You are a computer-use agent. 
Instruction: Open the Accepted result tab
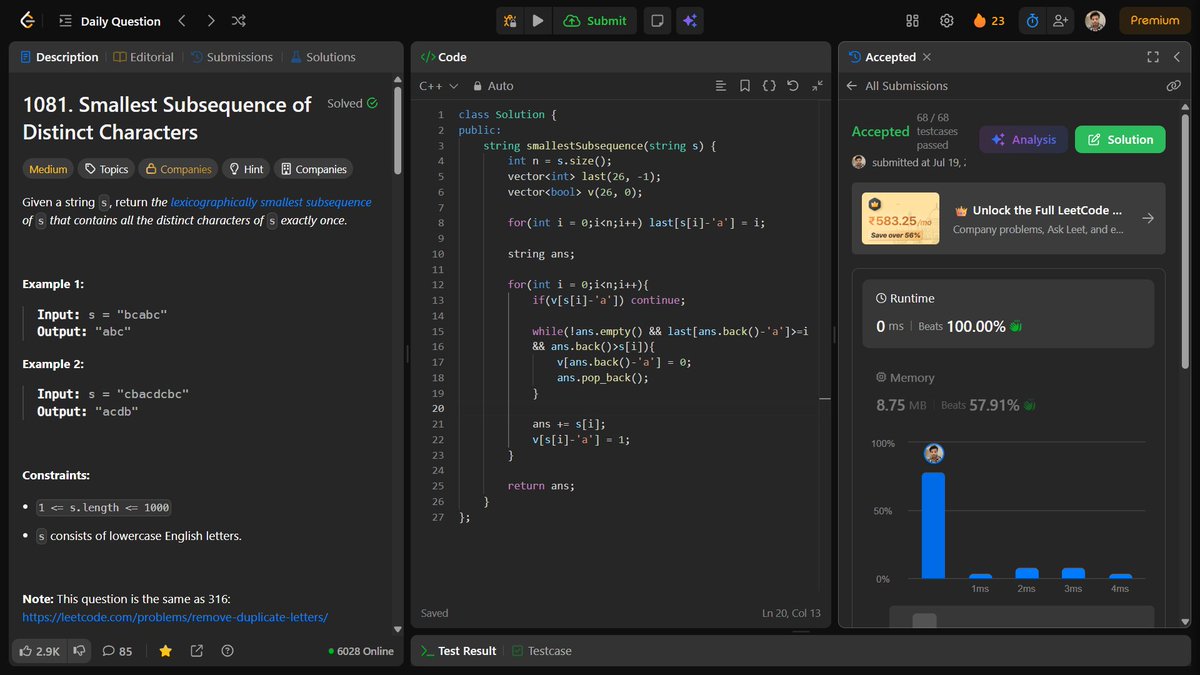(882, 57)
